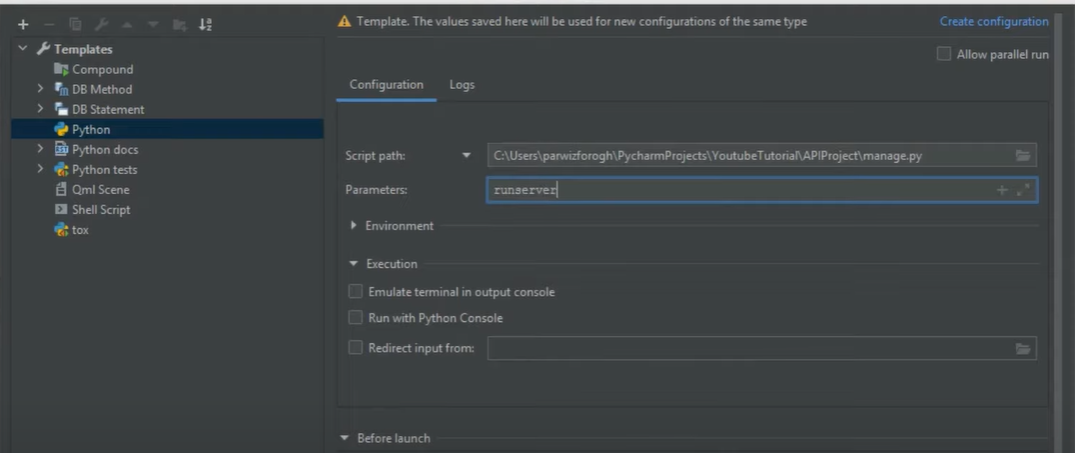The width and height of the screenshot is (1075, 453).
Task: Collapse the Templates tree node
Action: (23, 49)
